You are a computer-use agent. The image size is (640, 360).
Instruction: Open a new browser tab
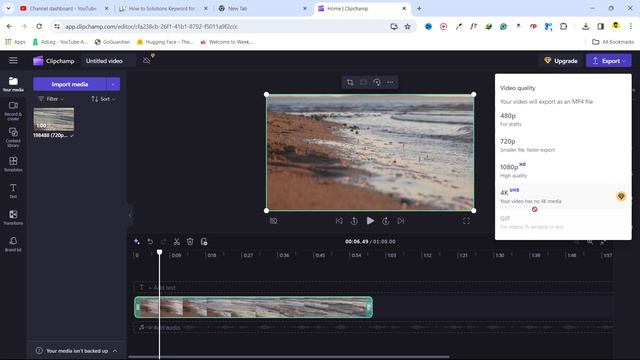[x=419, y=8]
